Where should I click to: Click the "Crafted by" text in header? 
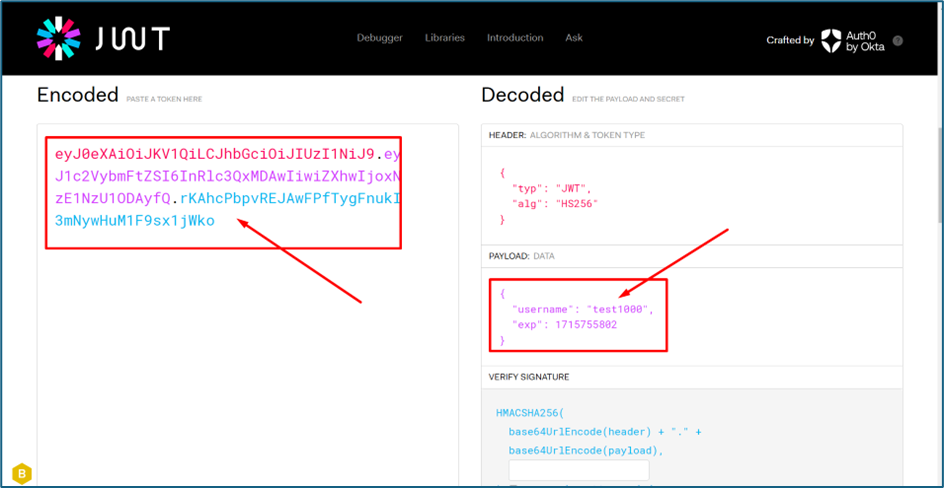(790, 40)
